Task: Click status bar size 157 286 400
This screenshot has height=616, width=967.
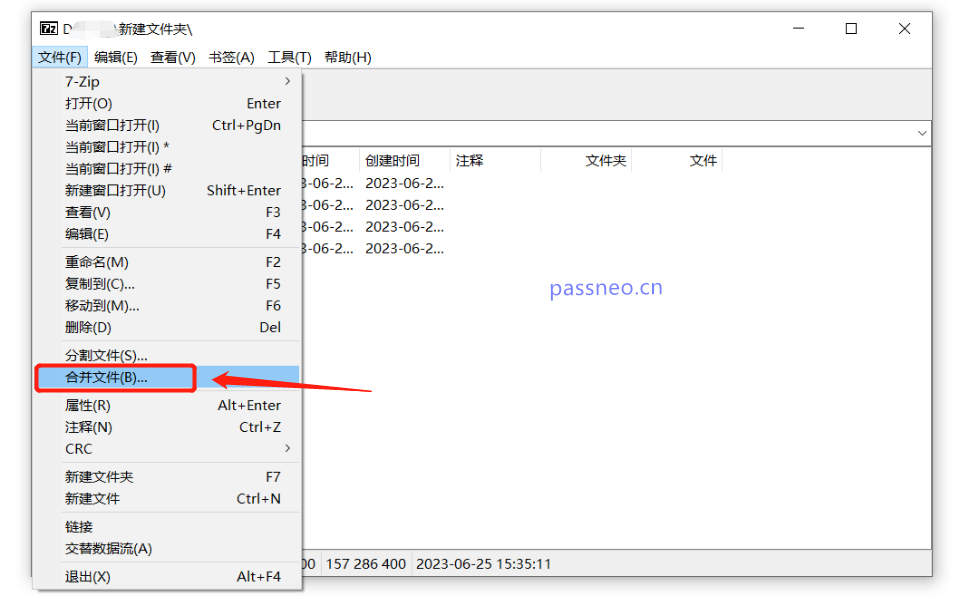Action: click(366, 564)
